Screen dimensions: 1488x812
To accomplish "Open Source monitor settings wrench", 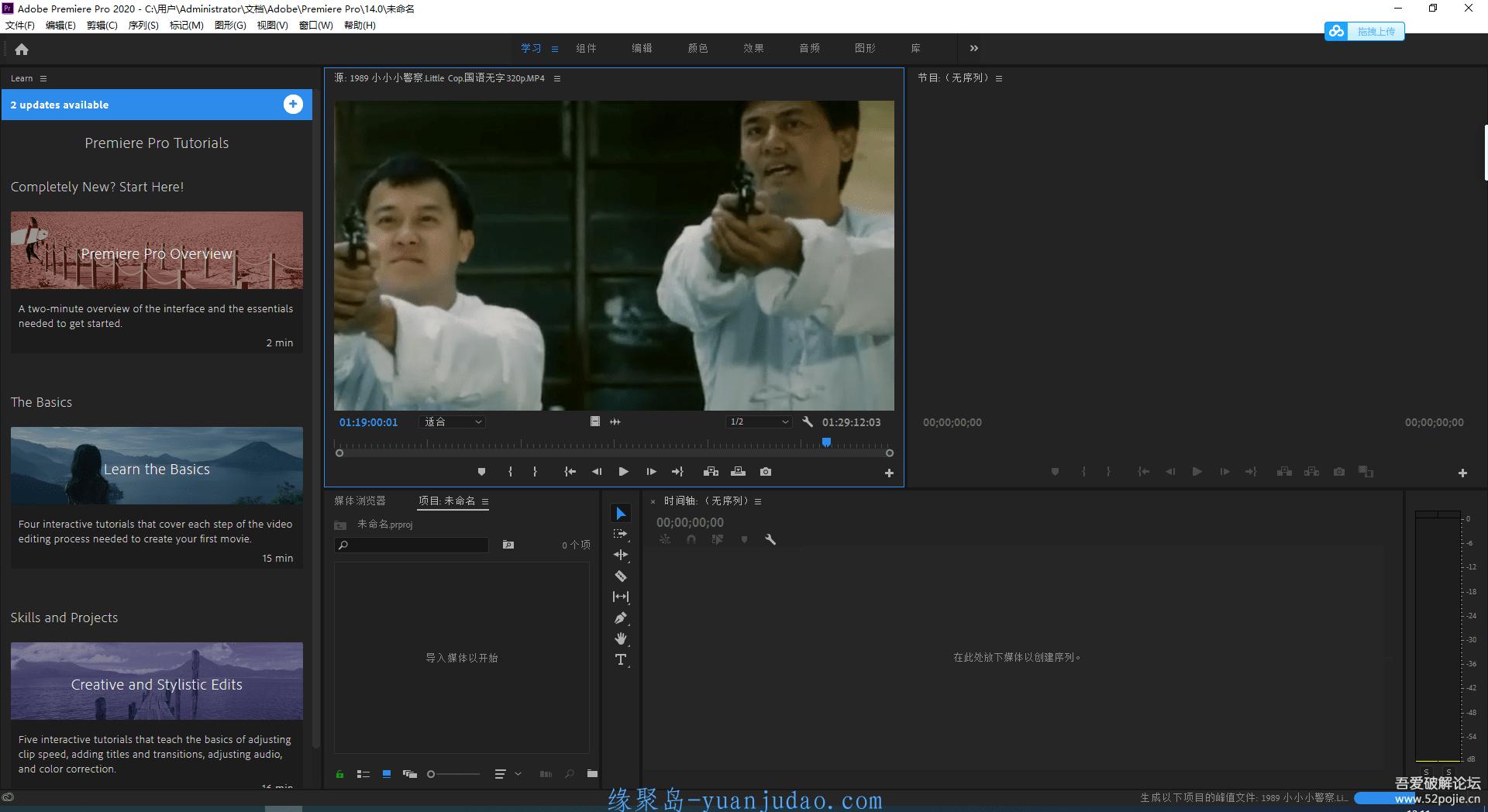I will pyautogui.click(x=807, y=422).
